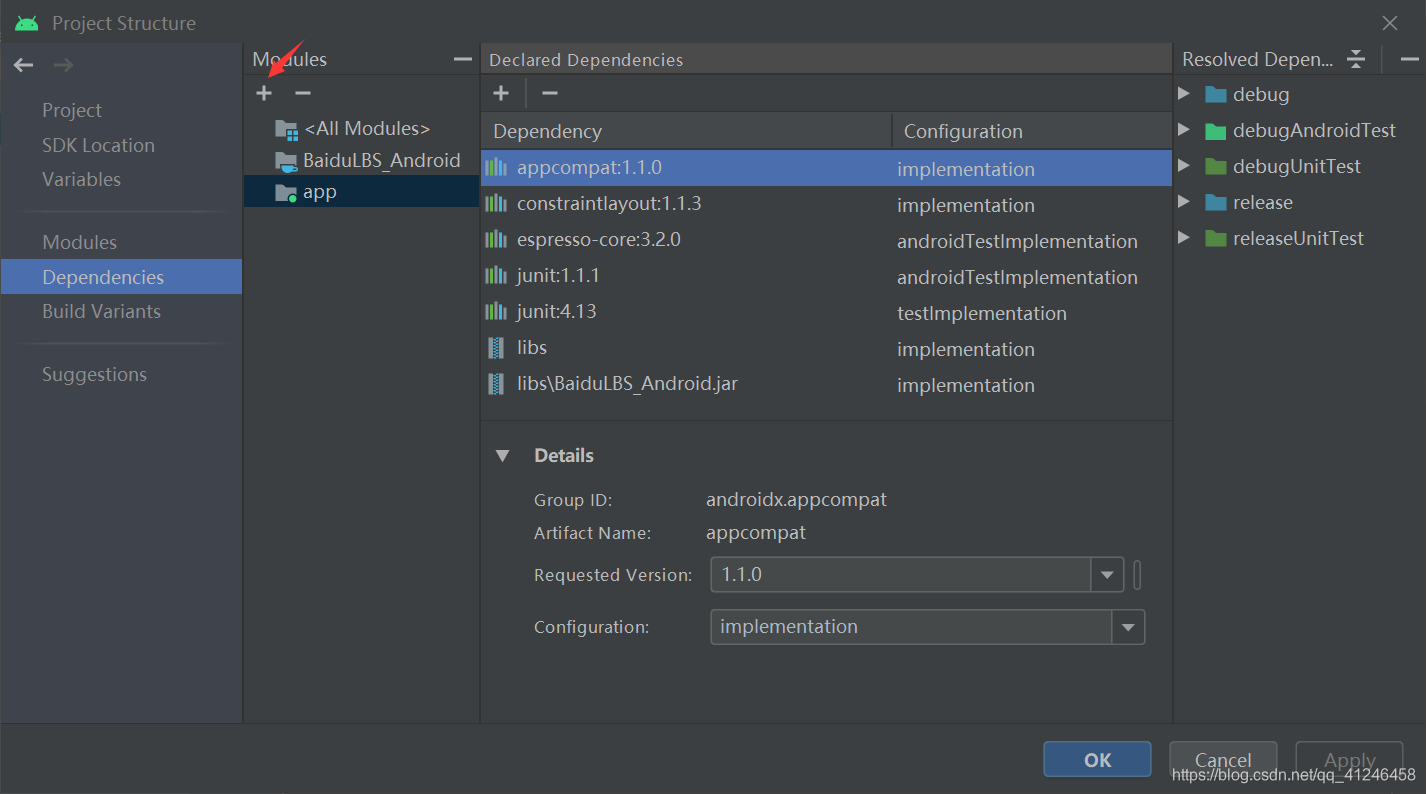The height and width of the screenshot is (794, 1426).
Task: Collapse the Details section
Action: point(503,456)
